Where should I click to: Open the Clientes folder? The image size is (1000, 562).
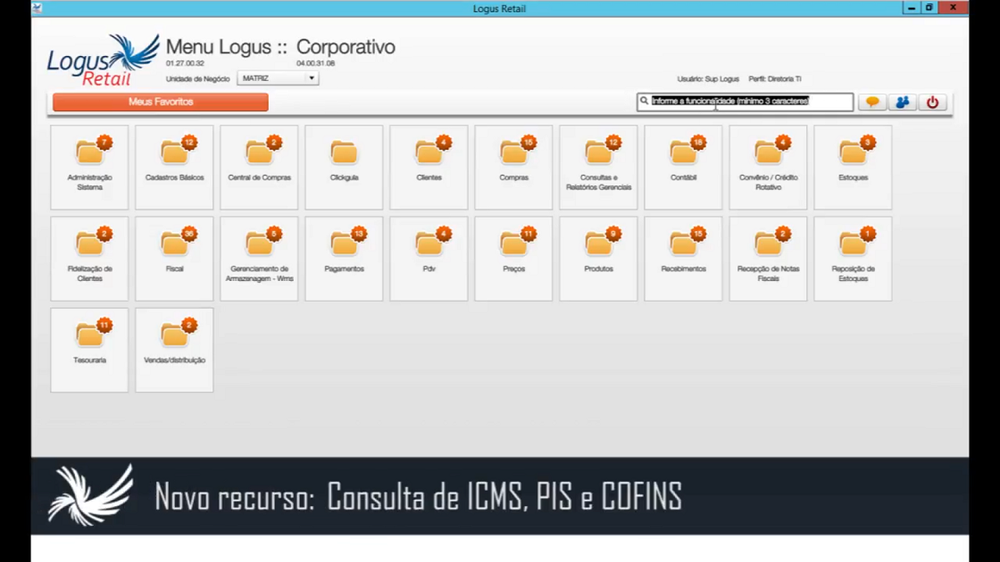[x=429, y=167]
